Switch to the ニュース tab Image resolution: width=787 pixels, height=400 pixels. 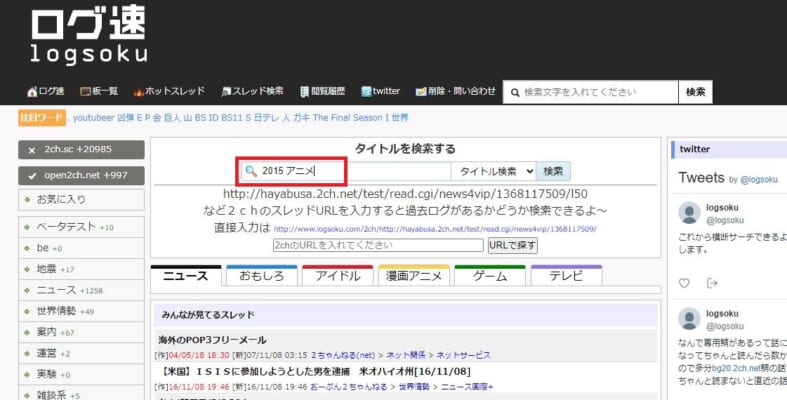[x=186, y=276]
